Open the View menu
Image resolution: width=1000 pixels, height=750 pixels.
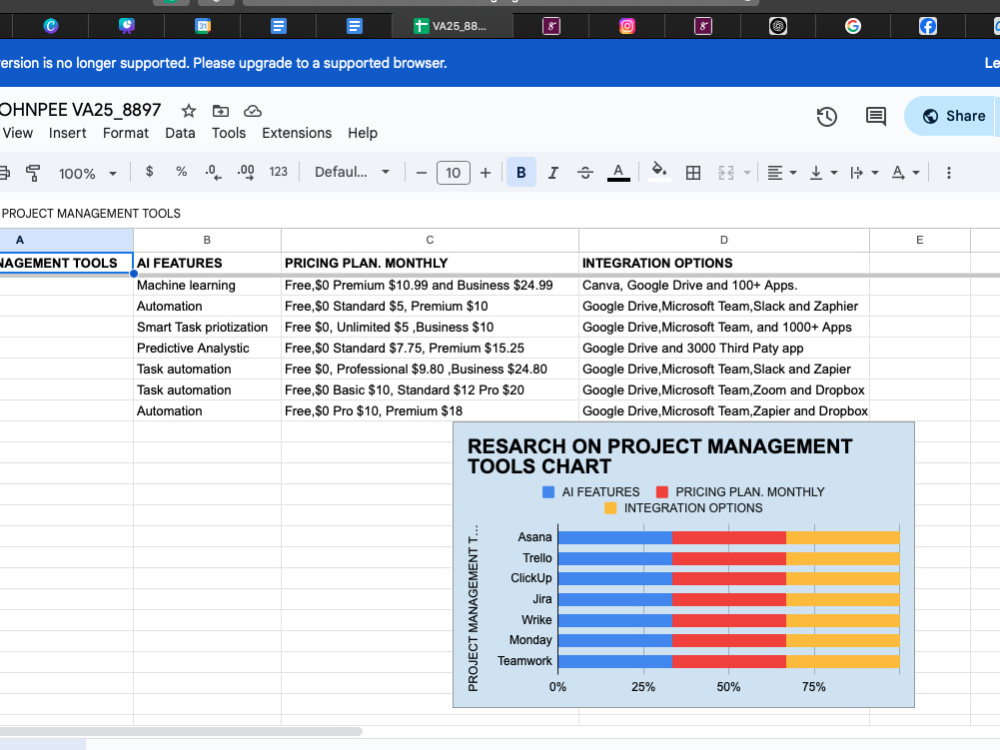click(x=17, y=133)
